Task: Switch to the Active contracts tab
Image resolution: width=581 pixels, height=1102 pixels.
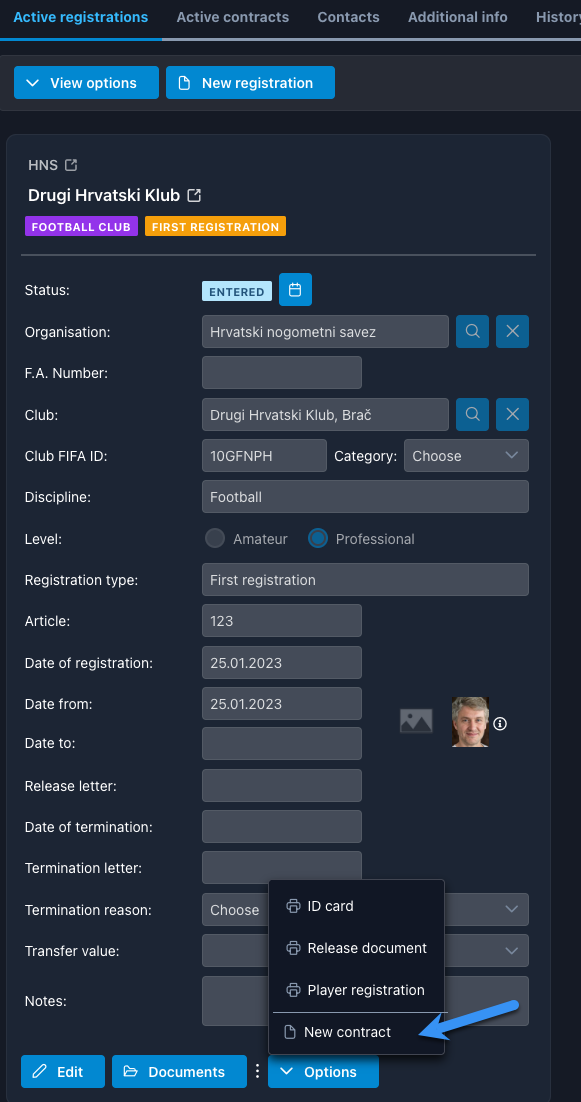Action: [x=233, y=17]
